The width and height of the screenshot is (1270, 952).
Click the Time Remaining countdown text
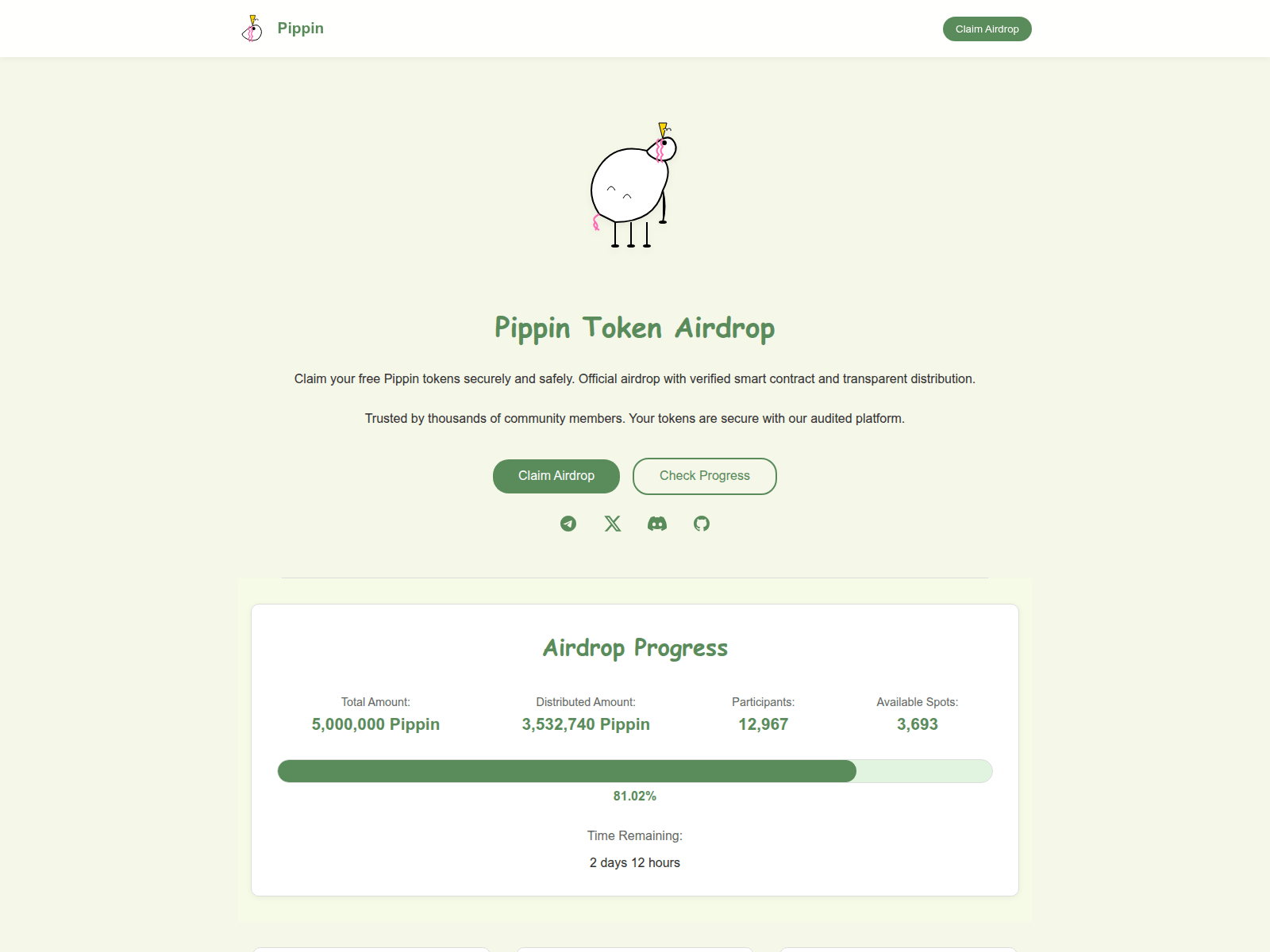634,862
